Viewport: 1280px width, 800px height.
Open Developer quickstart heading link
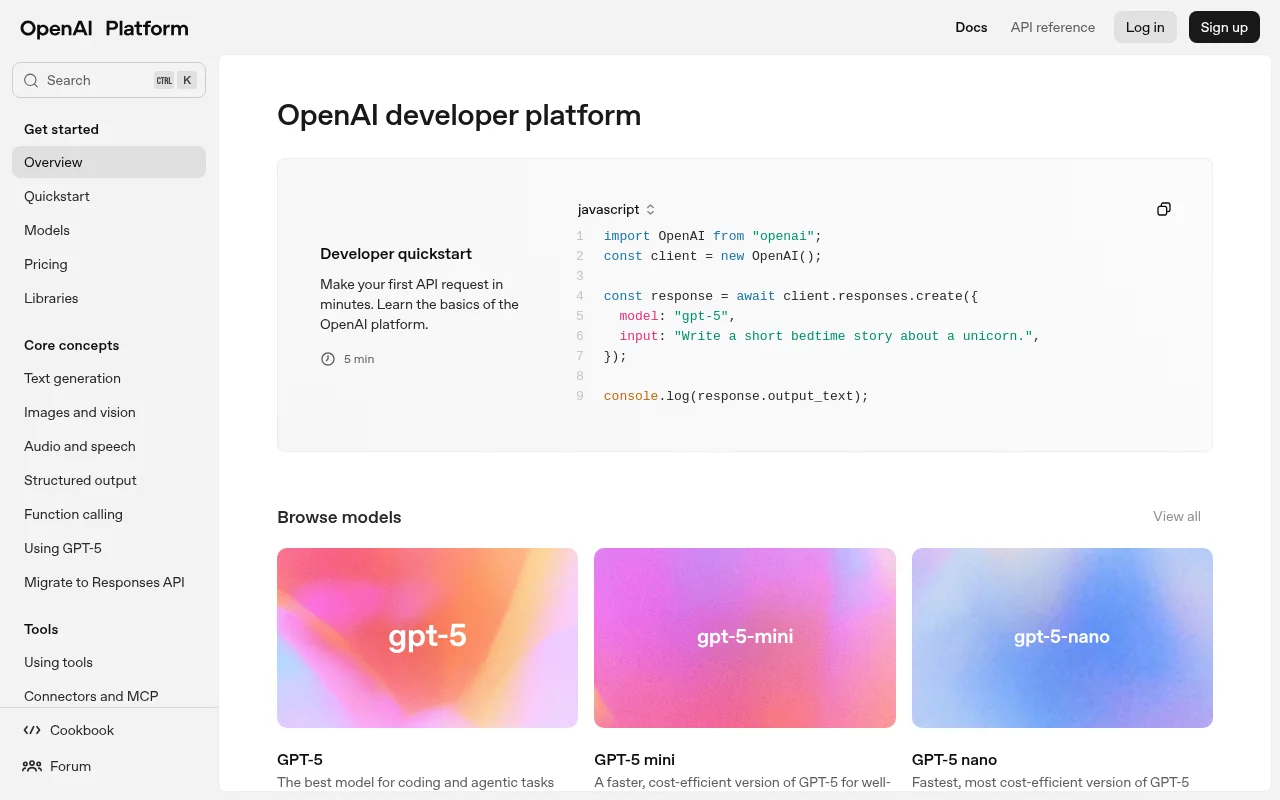pyautogui.click(x=396, y=254)
